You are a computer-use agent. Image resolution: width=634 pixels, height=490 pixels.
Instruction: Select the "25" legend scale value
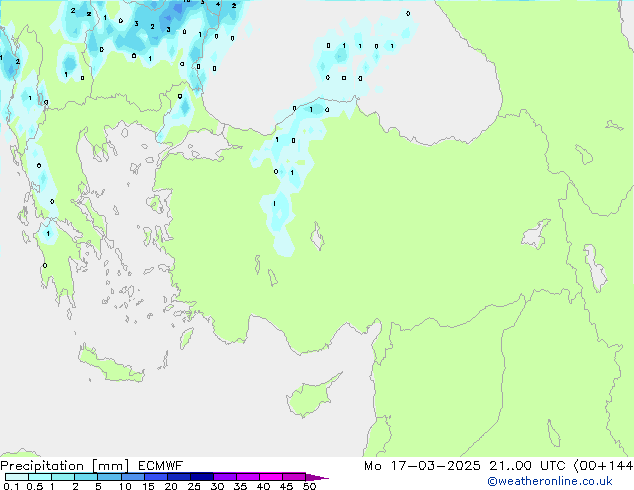point(194,486)
